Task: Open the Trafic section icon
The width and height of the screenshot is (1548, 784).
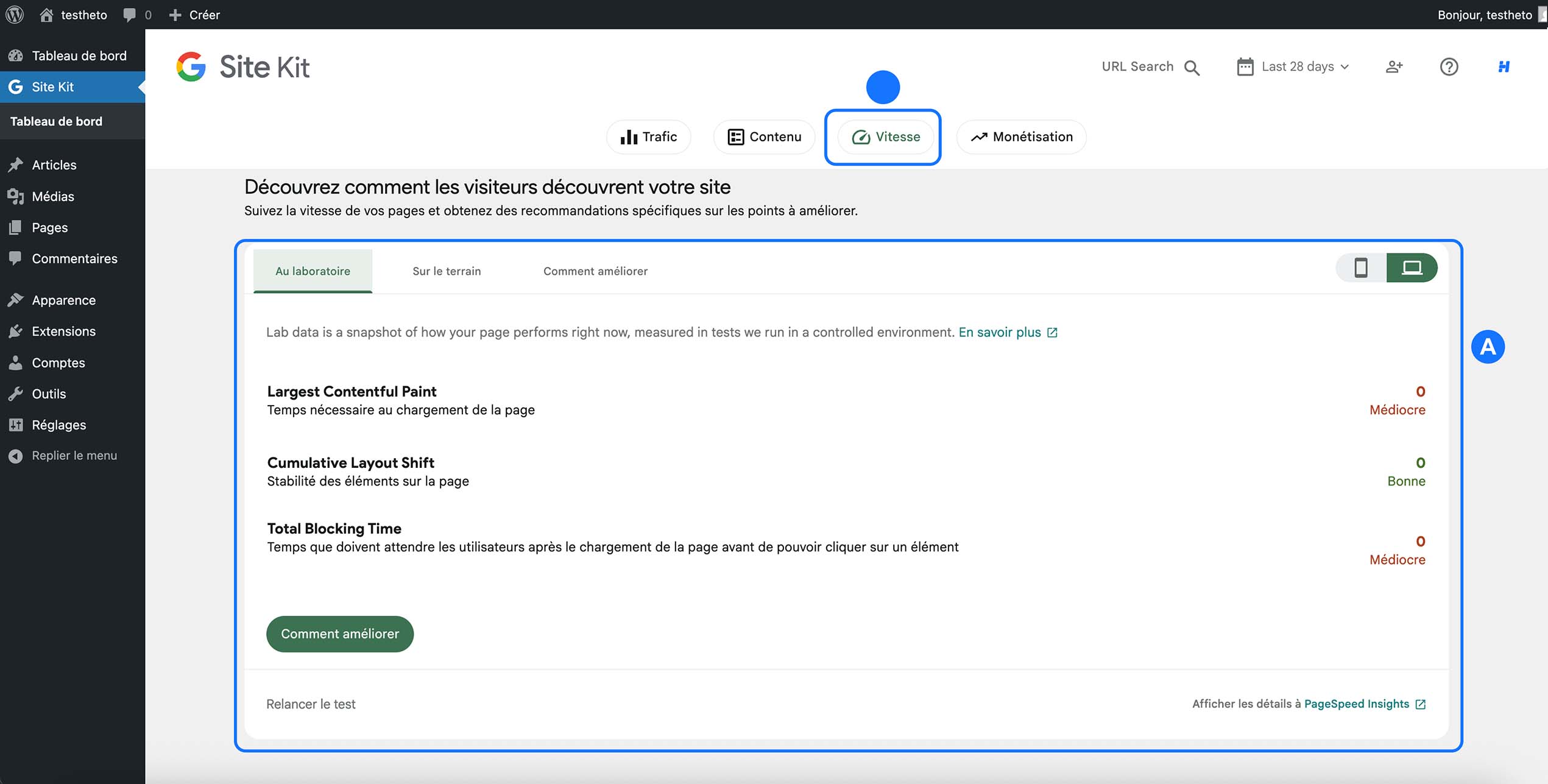Action: (628, 136)
